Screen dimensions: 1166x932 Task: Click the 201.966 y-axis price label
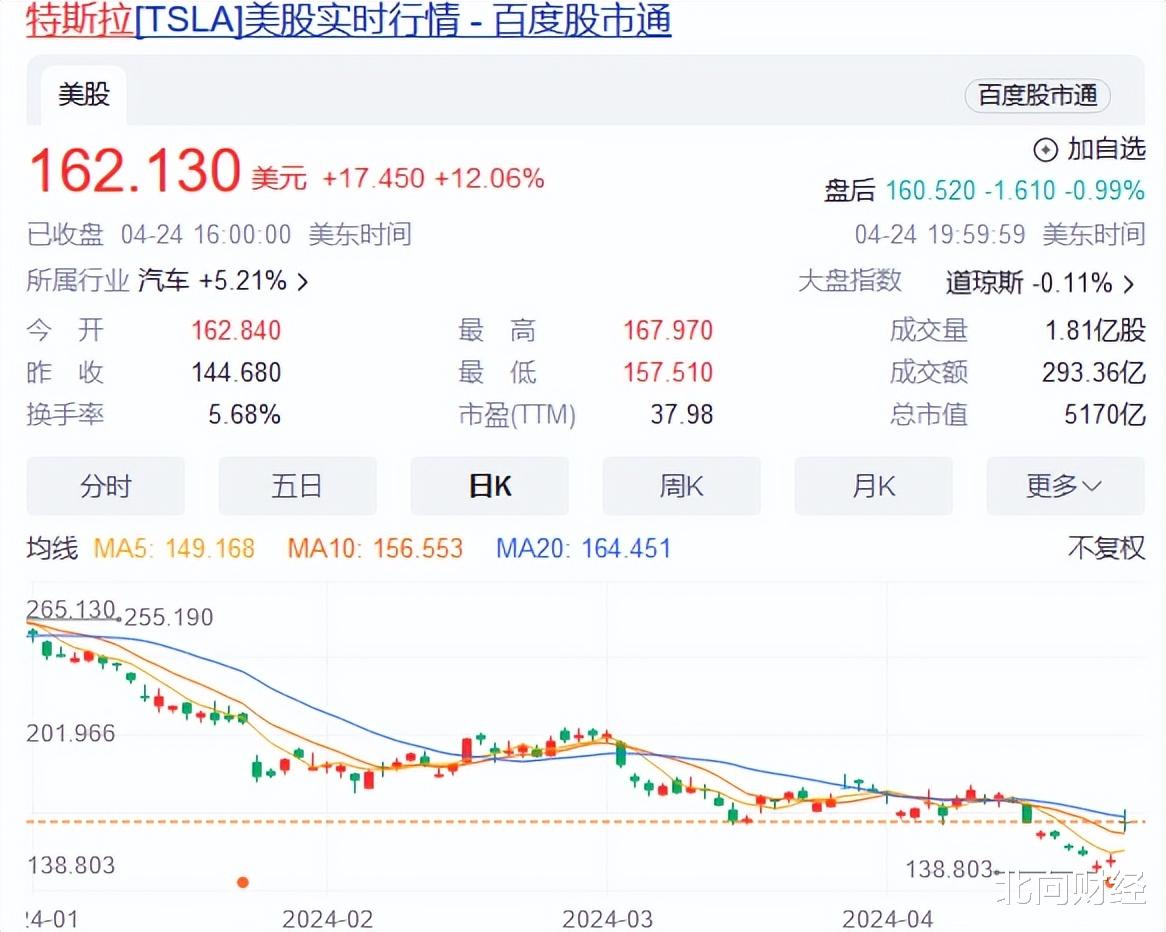pos(71,733)
